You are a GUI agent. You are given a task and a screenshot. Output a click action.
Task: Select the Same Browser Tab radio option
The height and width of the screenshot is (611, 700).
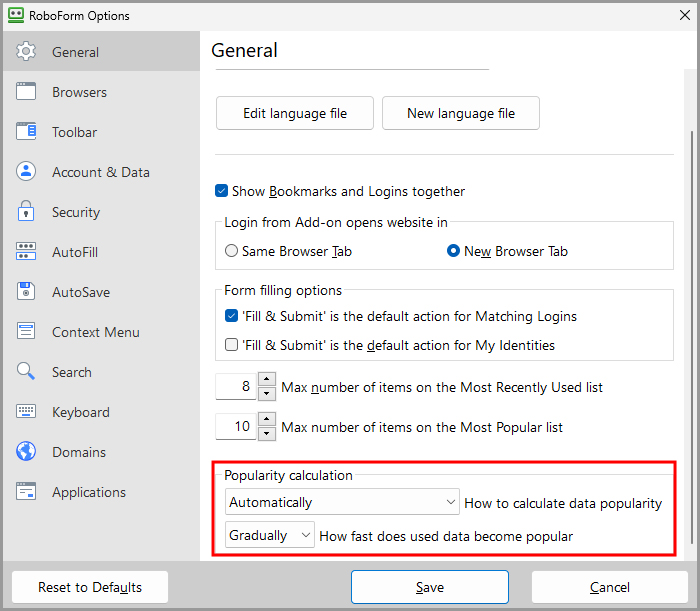coord(231,251)
